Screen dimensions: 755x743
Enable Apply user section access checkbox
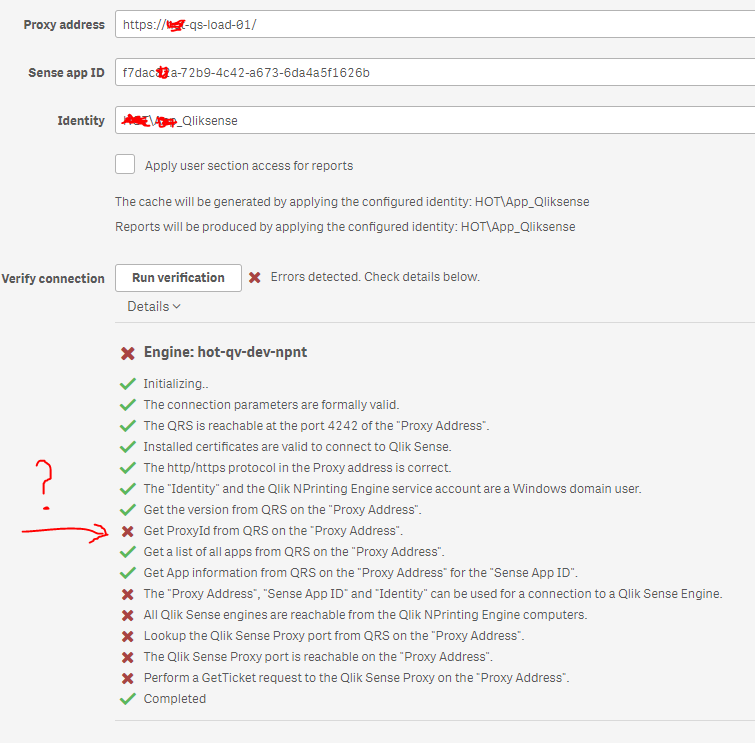[x=125, y=165]
